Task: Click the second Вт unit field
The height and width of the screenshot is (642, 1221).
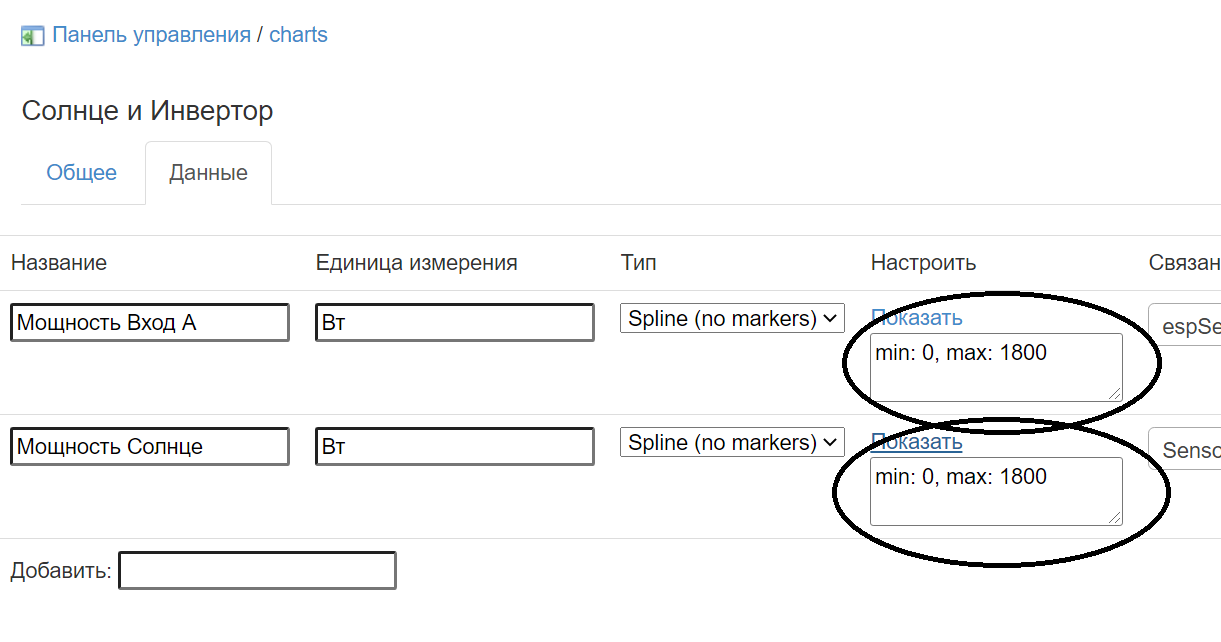Action: coord(453,446)
